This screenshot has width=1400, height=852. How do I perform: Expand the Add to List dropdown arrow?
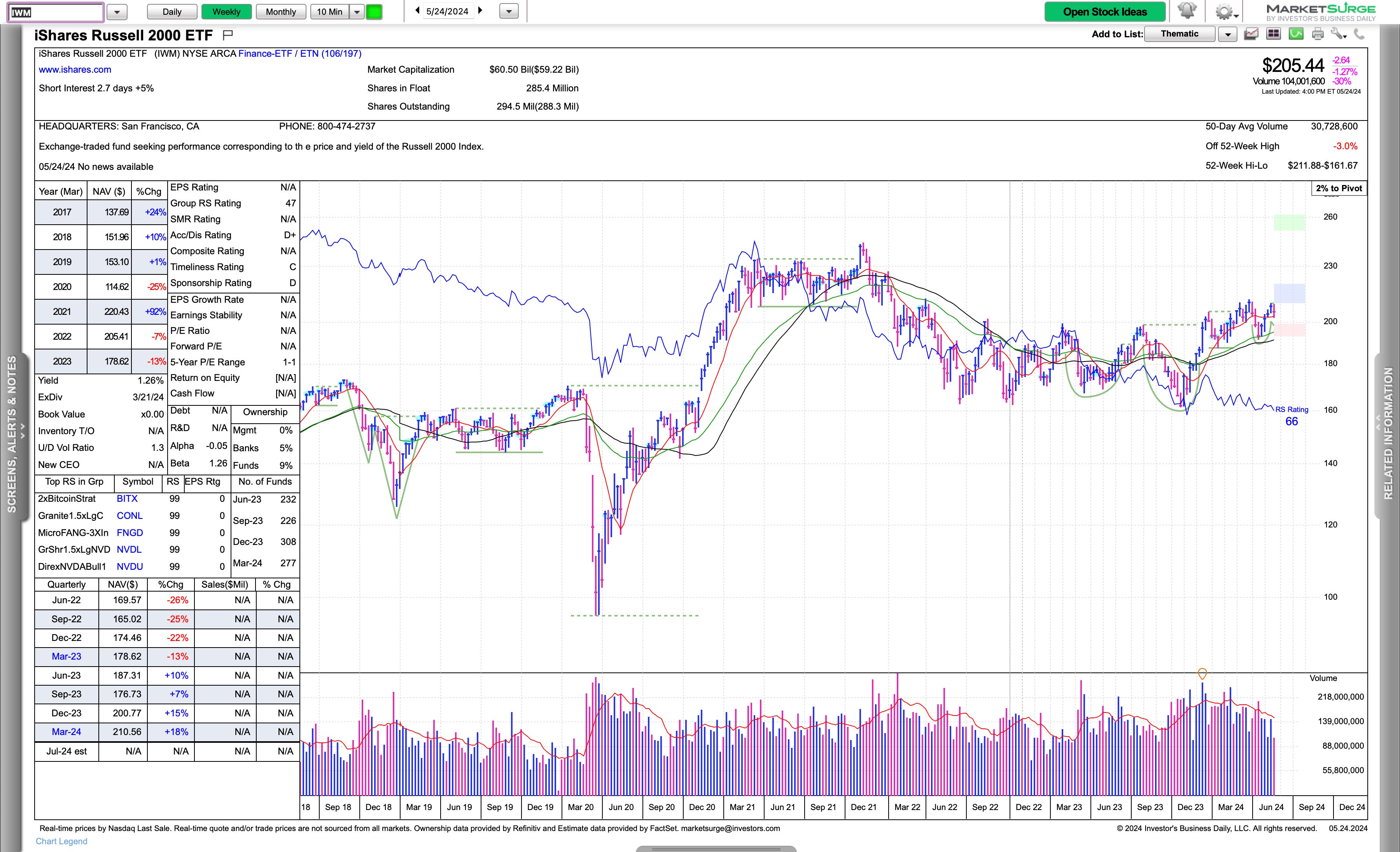[1227, 34]
